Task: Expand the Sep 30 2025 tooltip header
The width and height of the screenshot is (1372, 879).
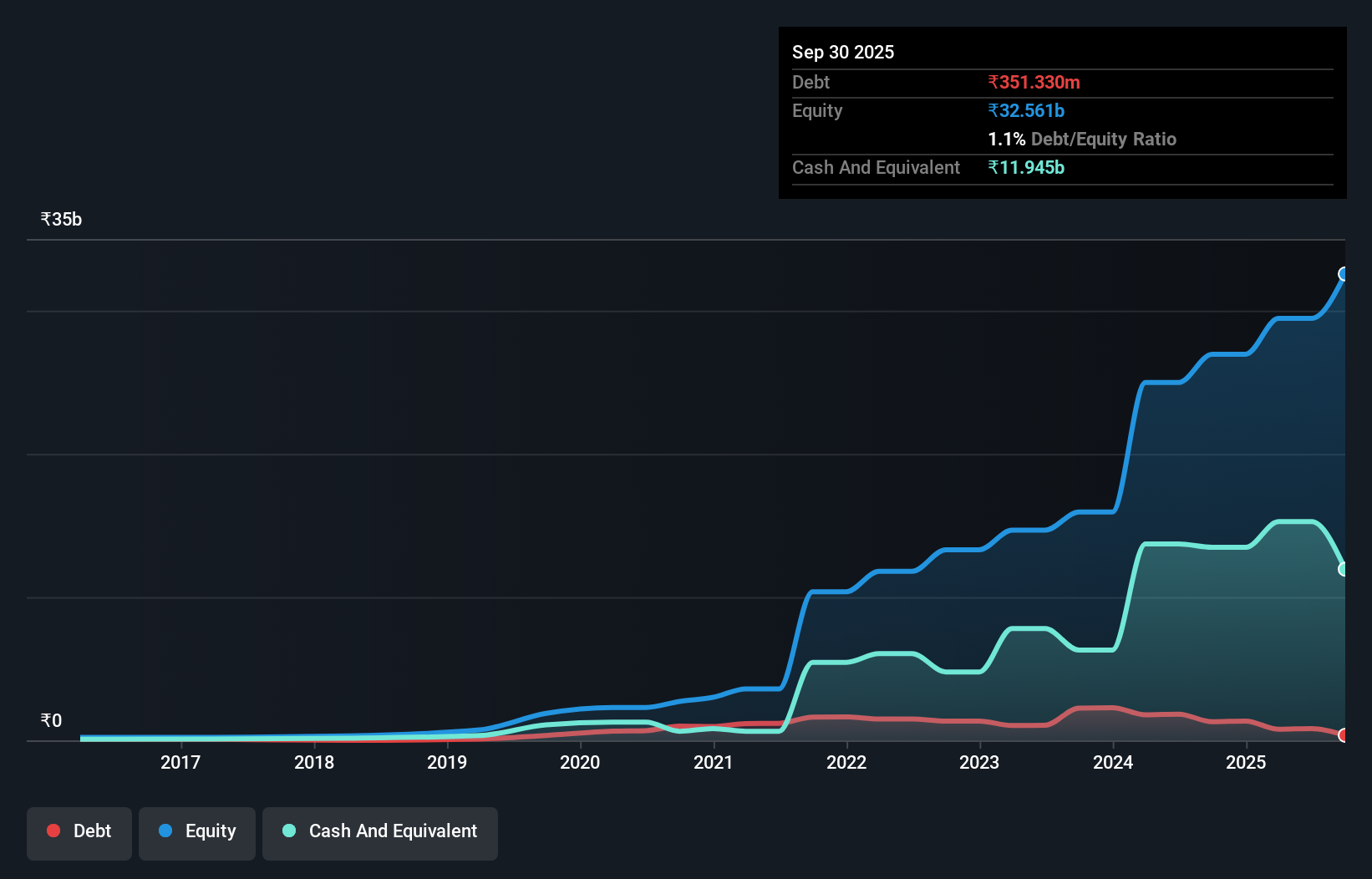Action: 843,52
